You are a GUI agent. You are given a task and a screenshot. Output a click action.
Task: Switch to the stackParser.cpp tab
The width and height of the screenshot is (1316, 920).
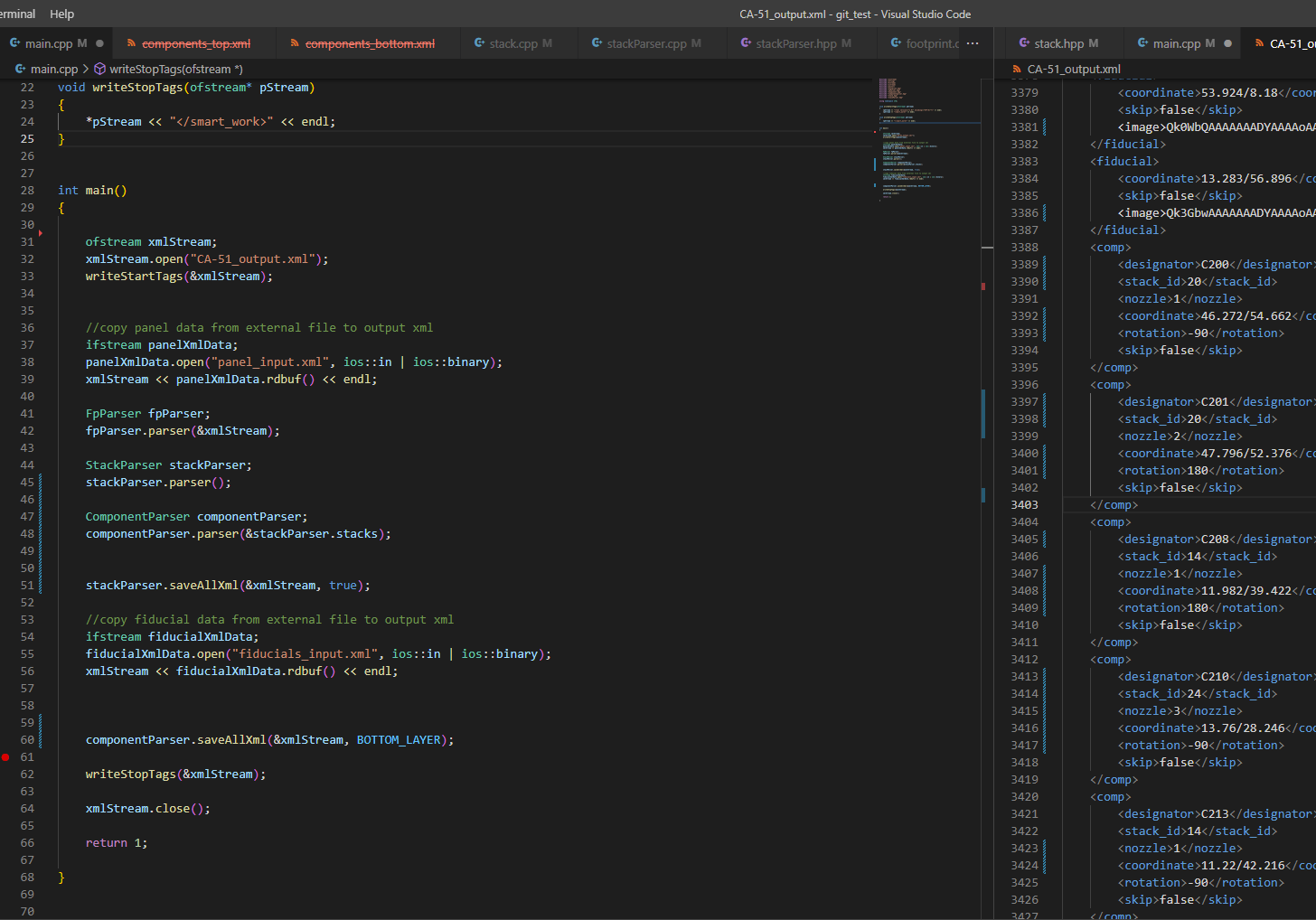646,43
